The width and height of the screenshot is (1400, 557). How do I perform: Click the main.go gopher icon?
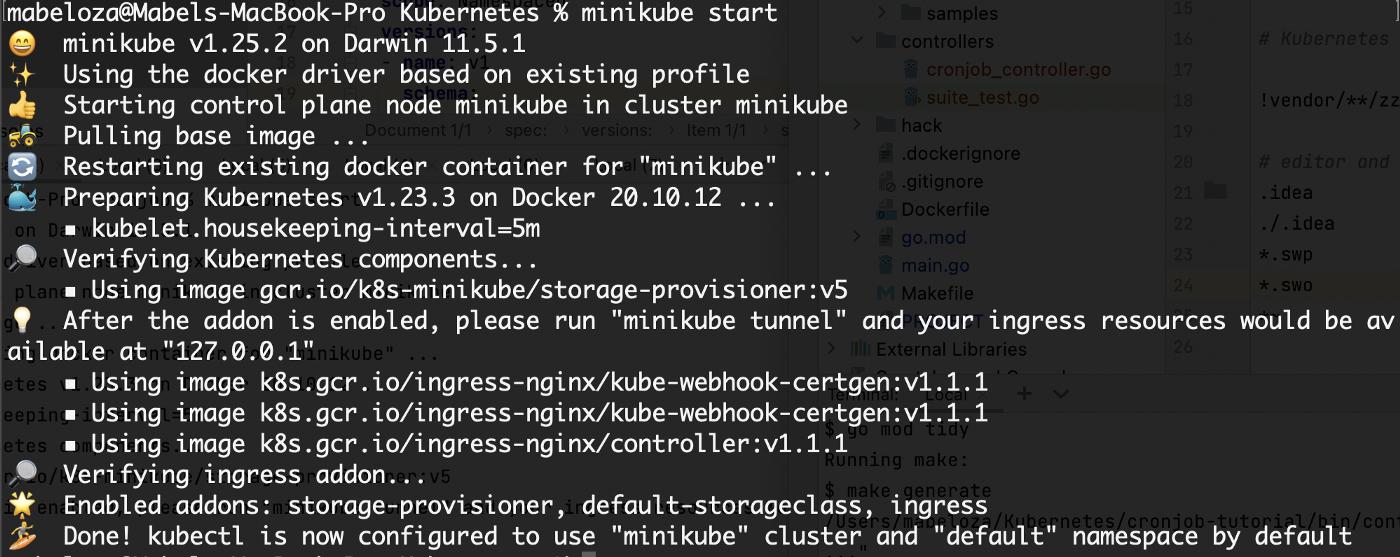[886, 266]
